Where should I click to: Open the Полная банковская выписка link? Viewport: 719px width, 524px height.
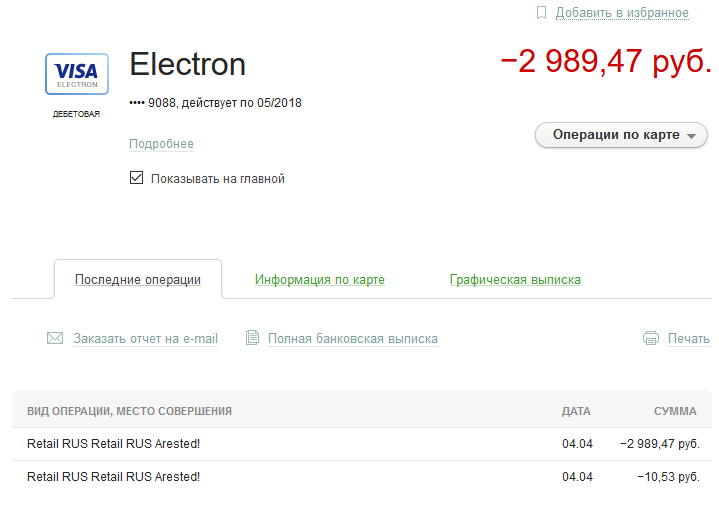pos(353,338)
